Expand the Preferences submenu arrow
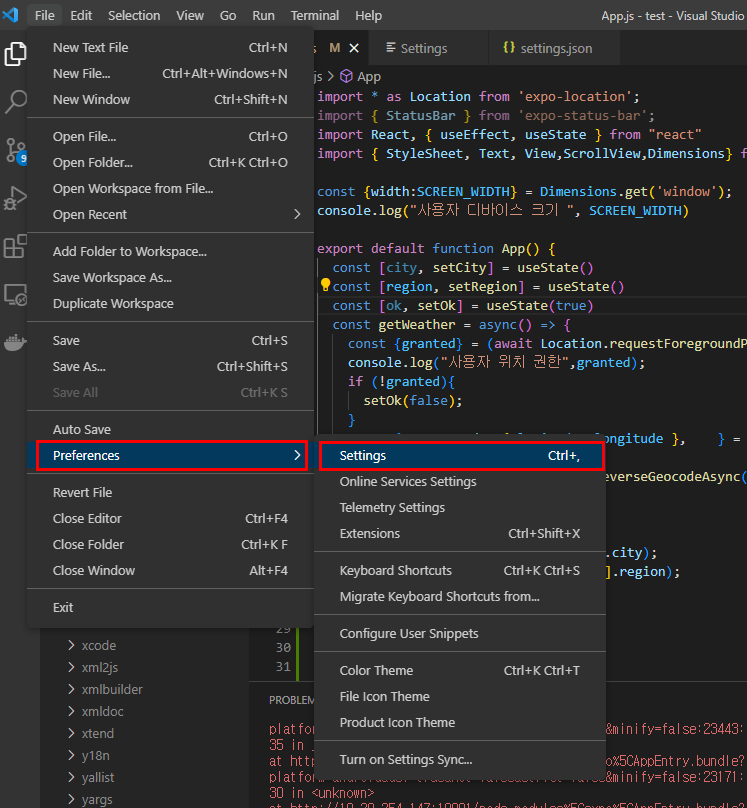This screenshot has width=747, height=808. tap(297, 455)
